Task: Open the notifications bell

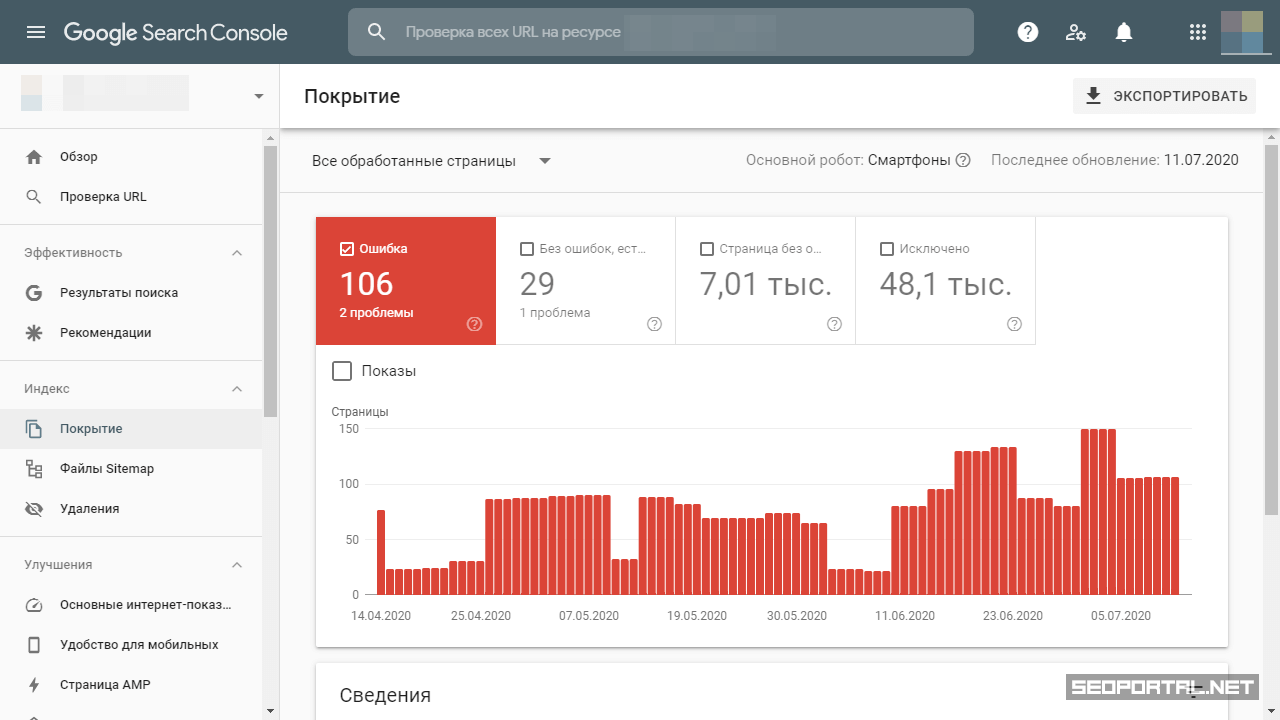Action: tap(1124, 32)
